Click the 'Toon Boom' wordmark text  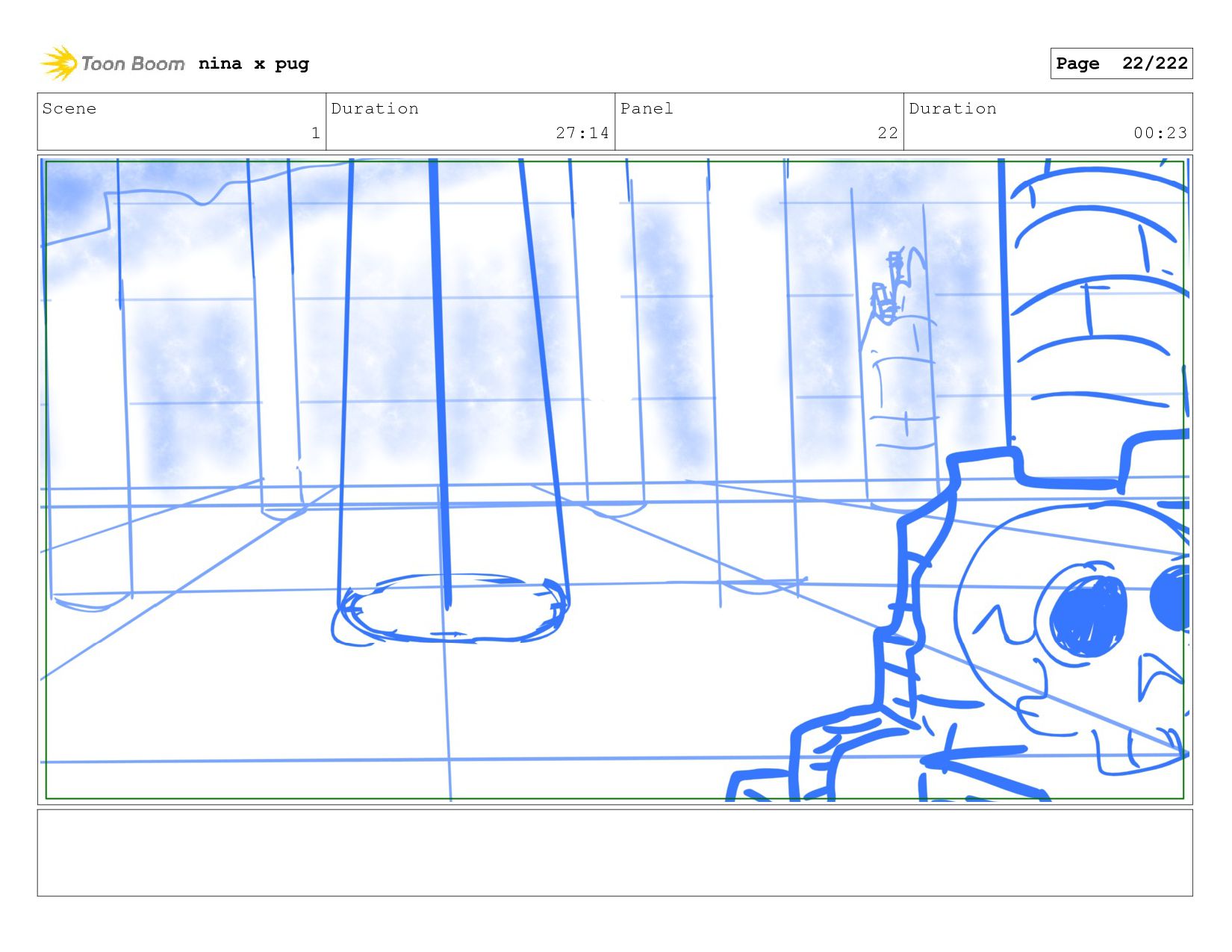133,63
